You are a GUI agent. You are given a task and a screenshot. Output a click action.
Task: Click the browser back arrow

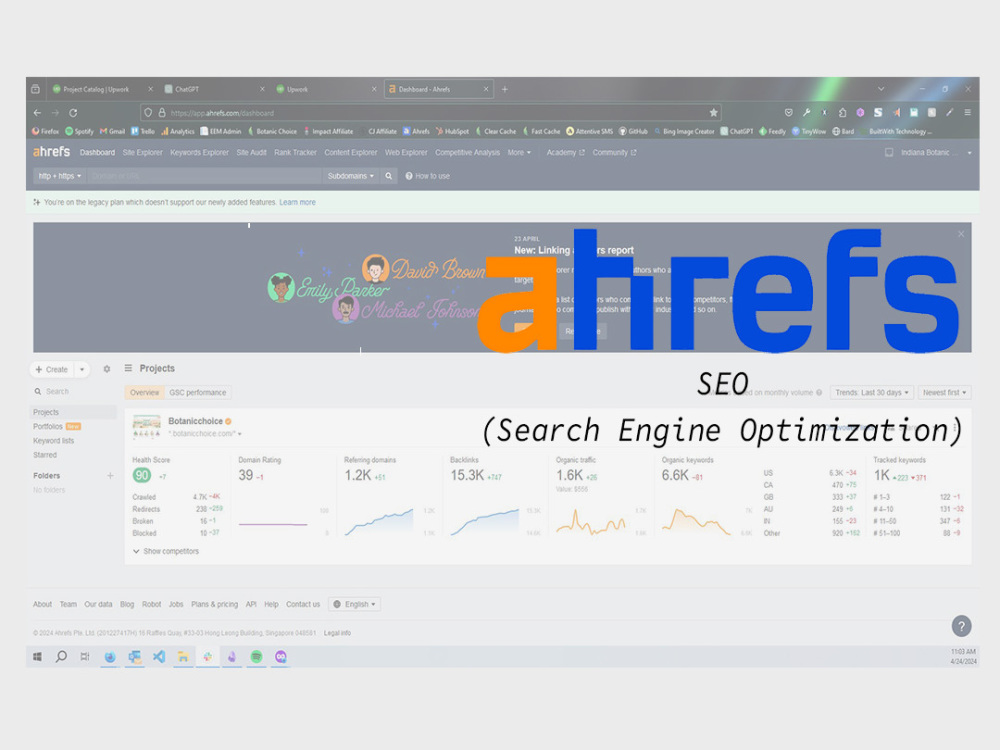(37, 113)
